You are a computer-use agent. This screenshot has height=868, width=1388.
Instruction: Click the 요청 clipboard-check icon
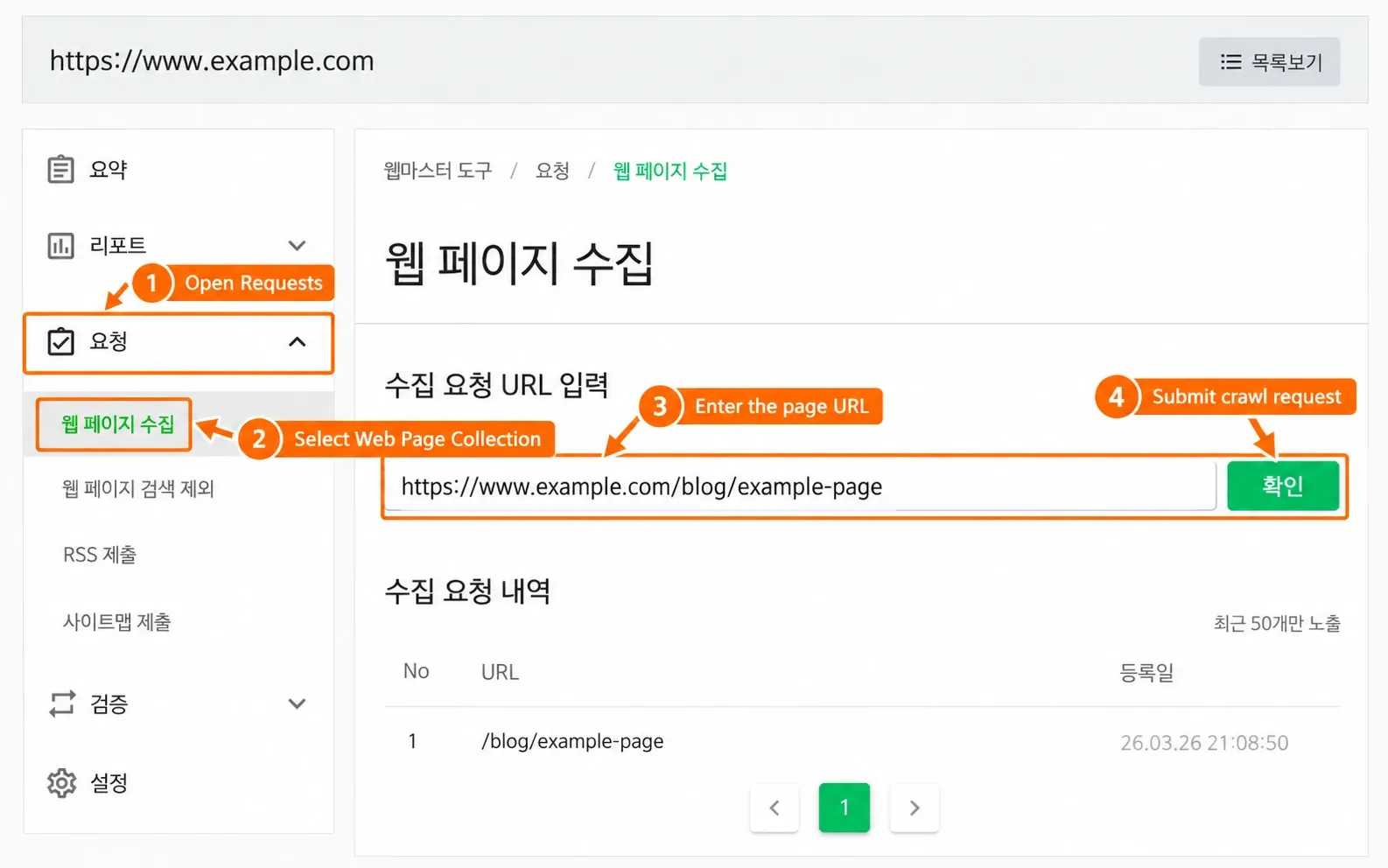coord(60,341)
